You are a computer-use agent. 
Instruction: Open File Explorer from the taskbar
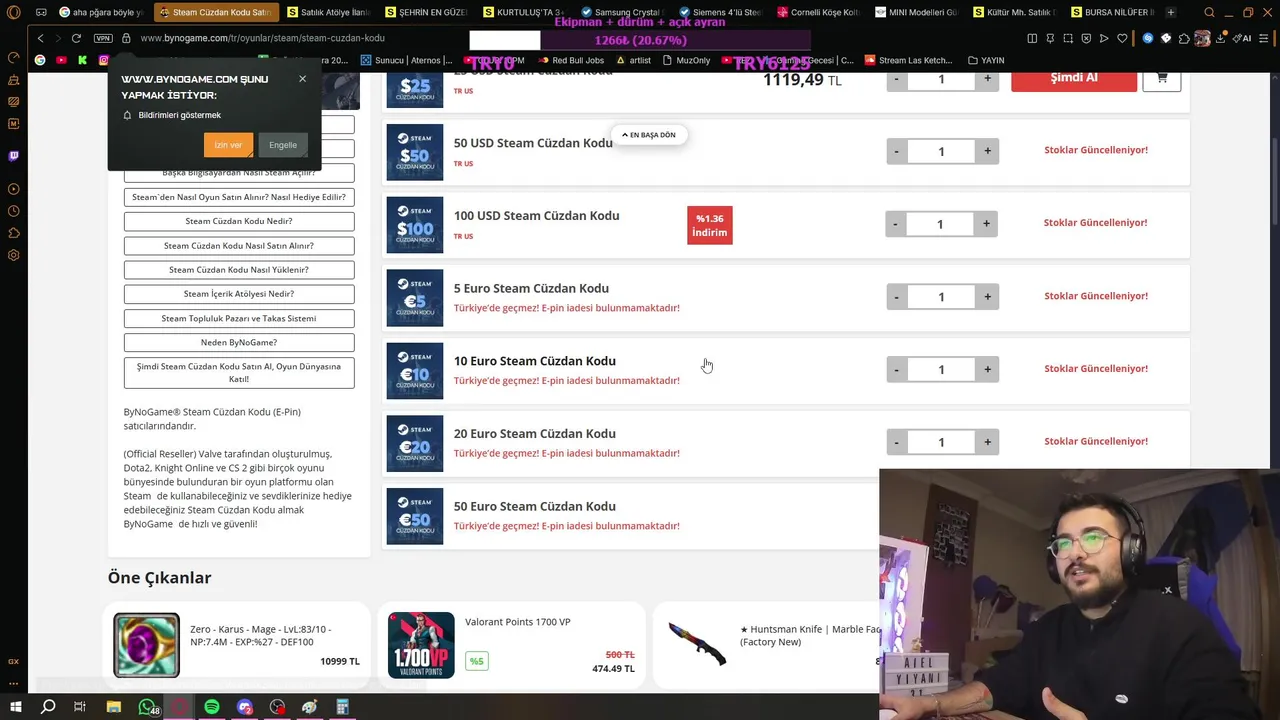pyautogui.click(x=114, y=707)
